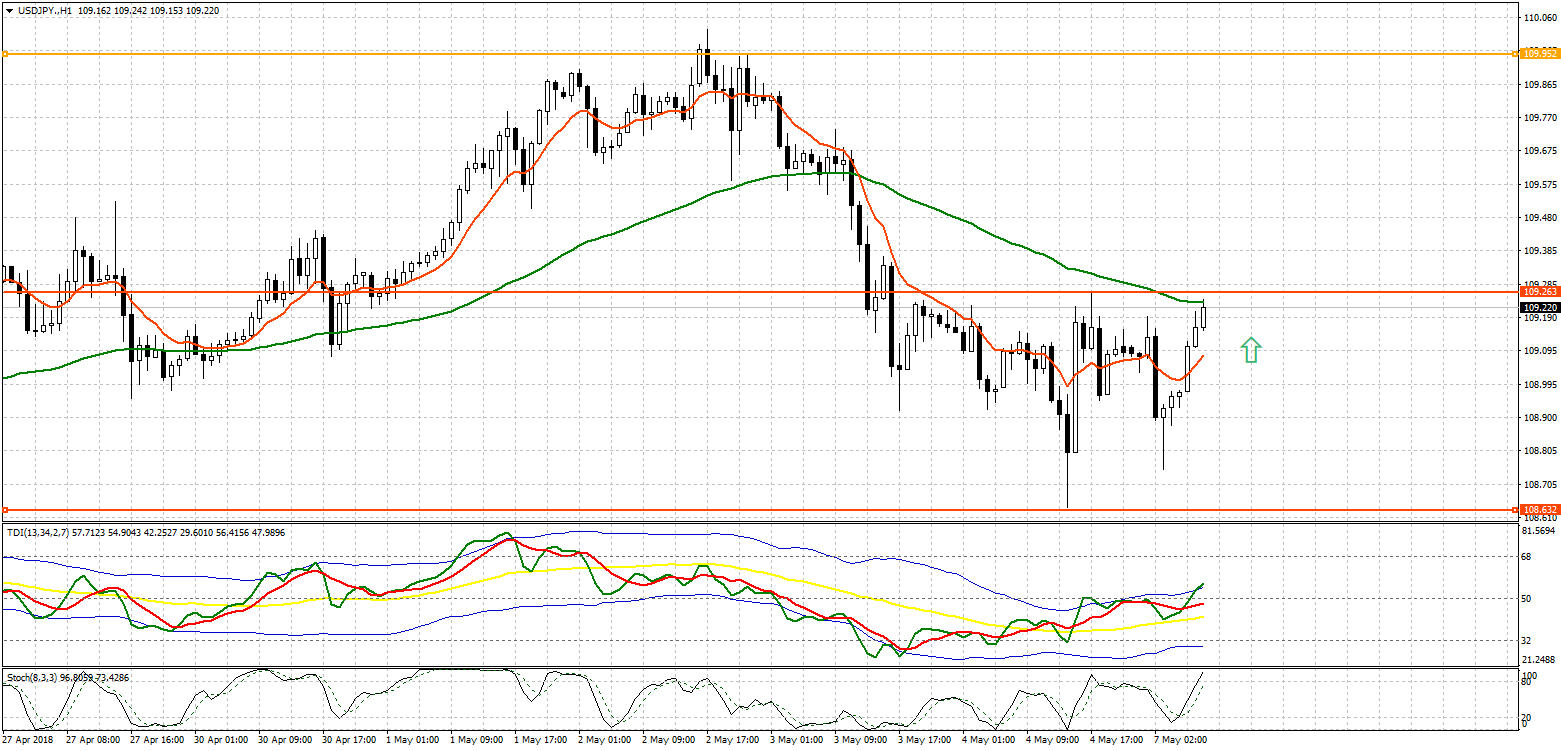1561x751 pixels.
Task: Click the 108.632 support level price label
Action: tap(1539, 509)
